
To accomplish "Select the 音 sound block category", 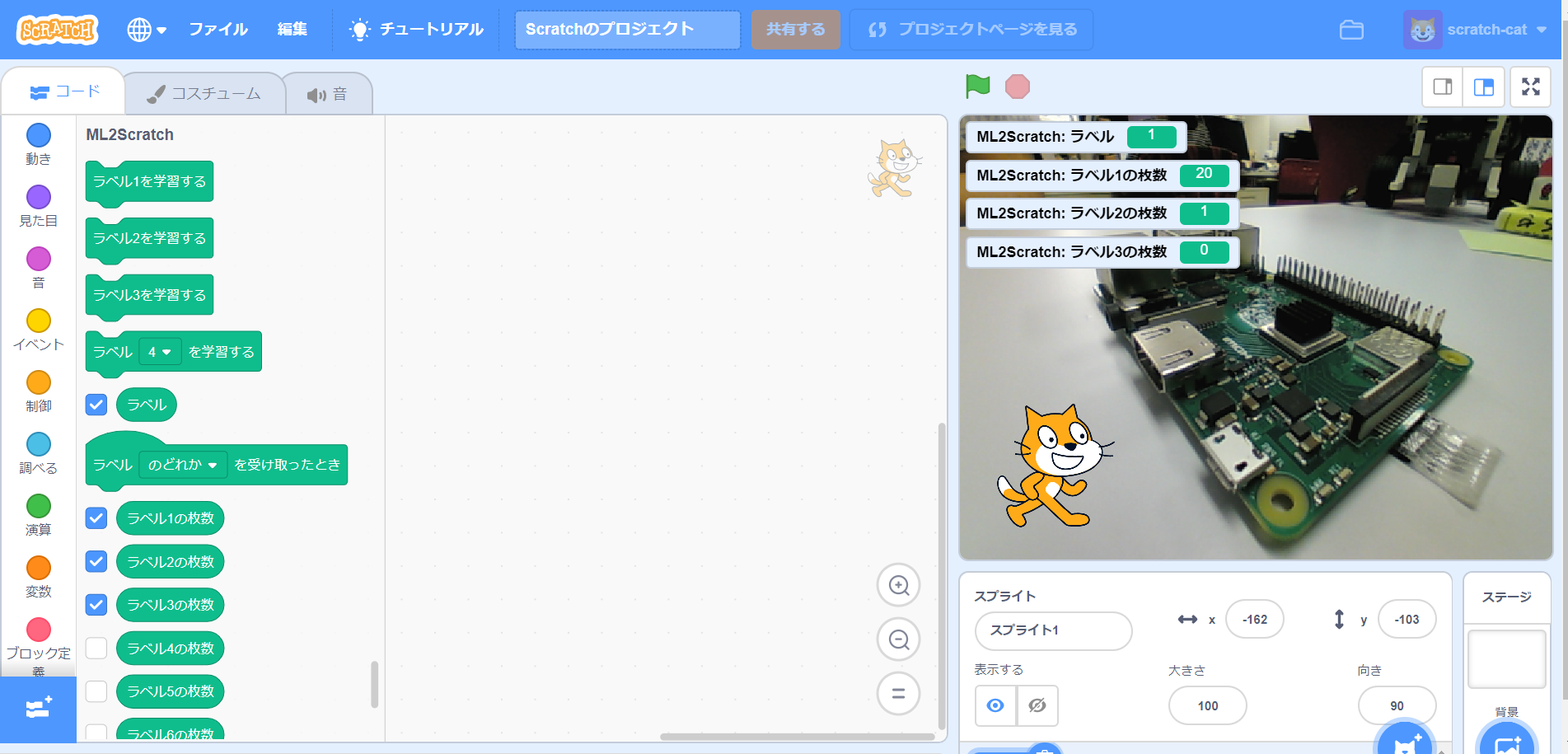I will (x=39, y=268).
